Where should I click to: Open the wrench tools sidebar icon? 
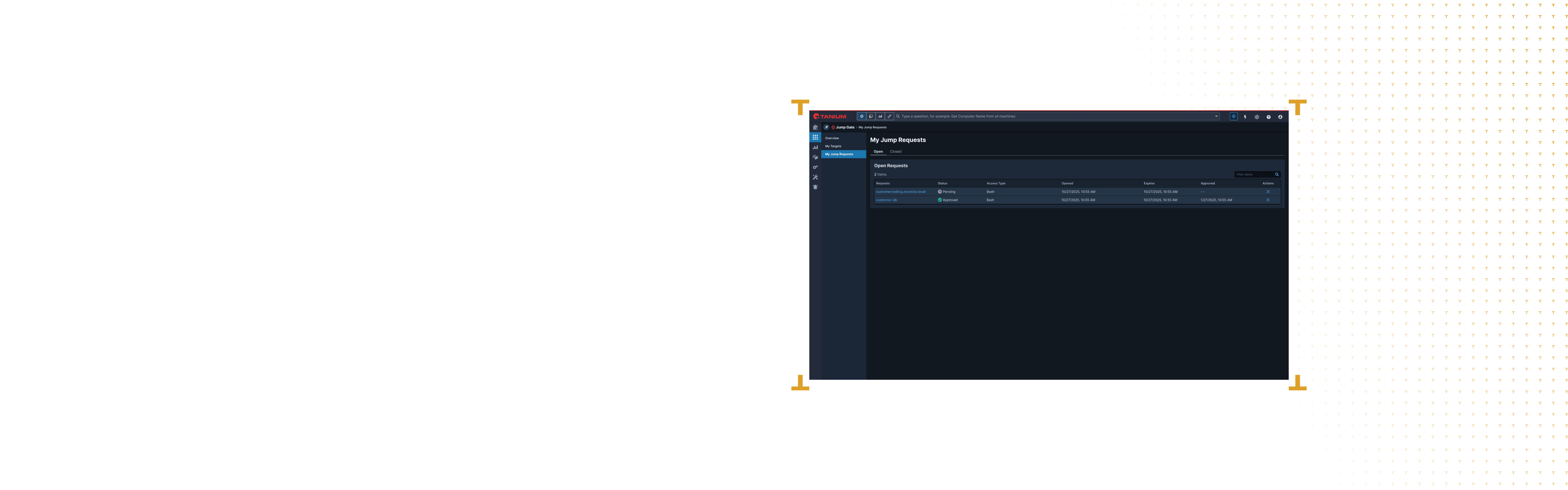815,177
